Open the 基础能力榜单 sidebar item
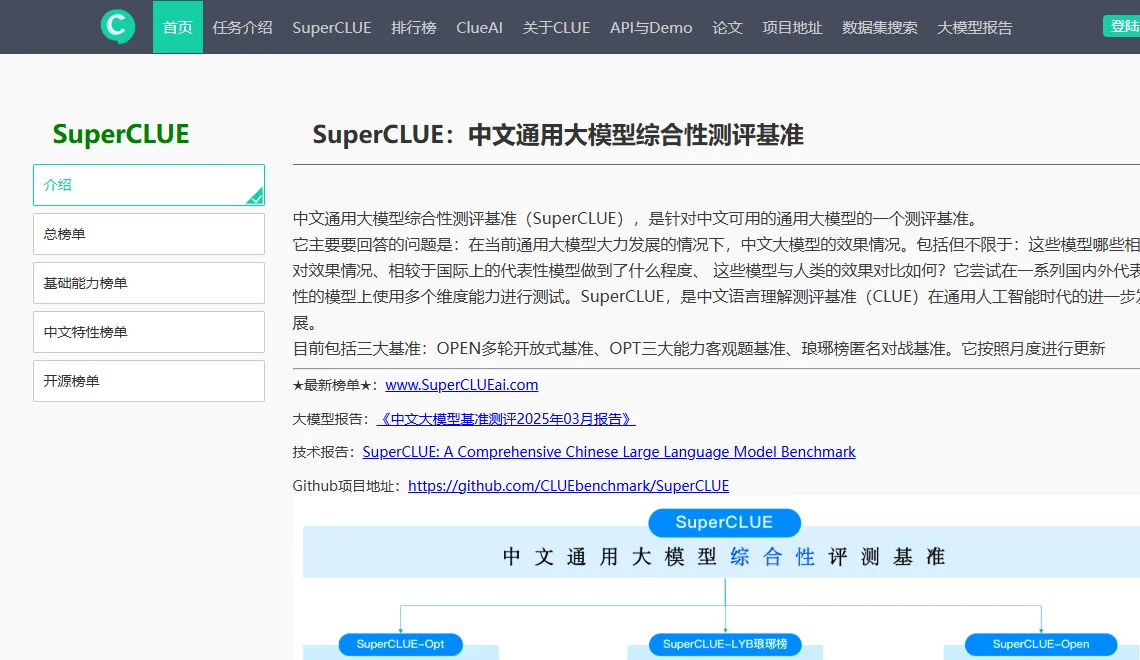1140x660 pixels. pyautogui.click(x=149, y=283)
